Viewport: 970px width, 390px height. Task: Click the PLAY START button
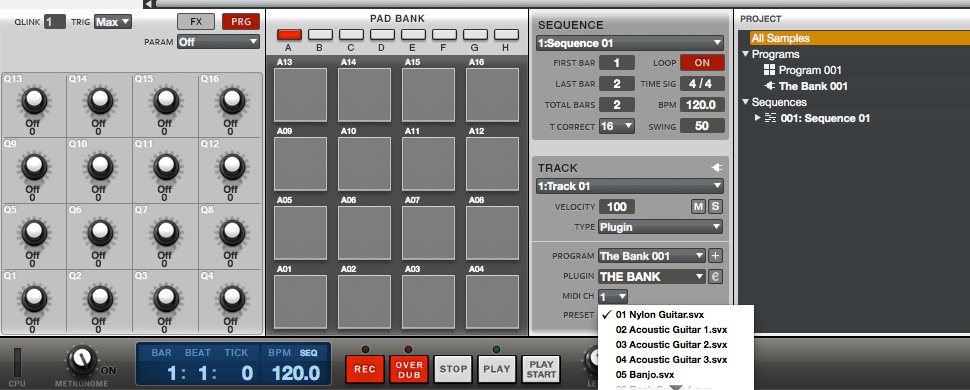pos(541,369)
